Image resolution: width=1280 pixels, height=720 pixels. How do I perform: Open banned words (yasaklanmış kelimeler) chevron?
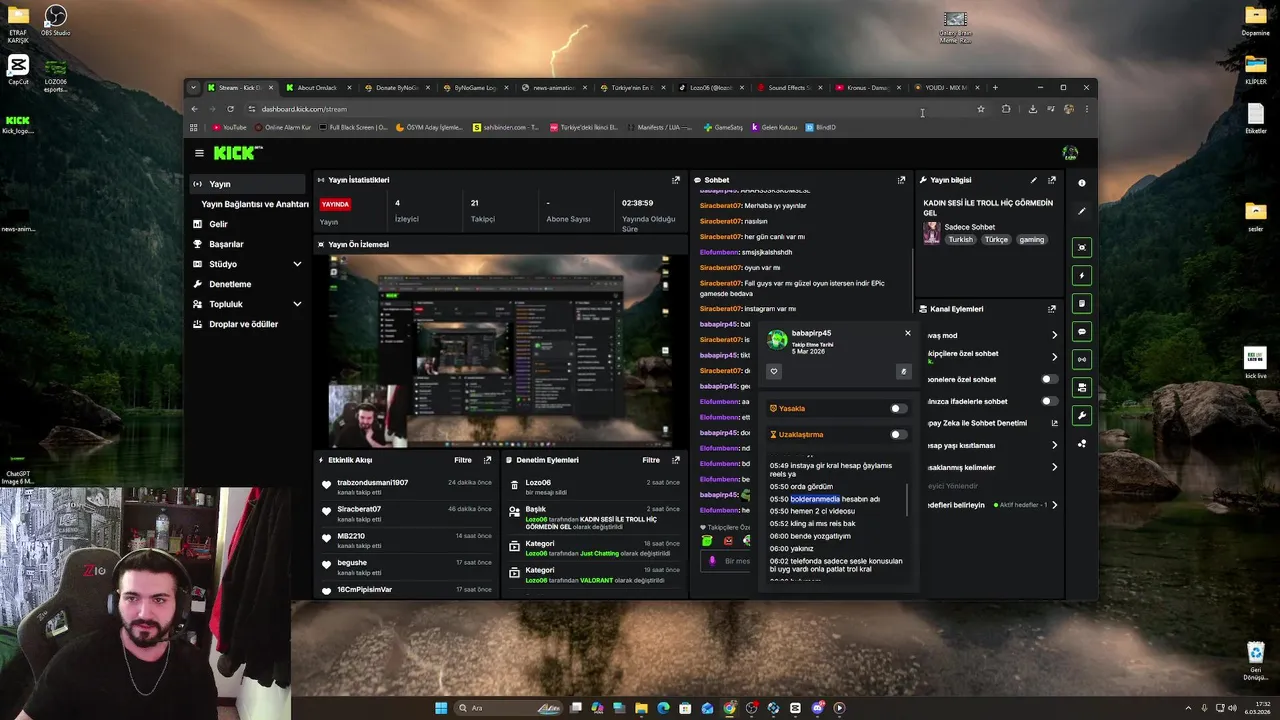click(x=1054, y=467)
